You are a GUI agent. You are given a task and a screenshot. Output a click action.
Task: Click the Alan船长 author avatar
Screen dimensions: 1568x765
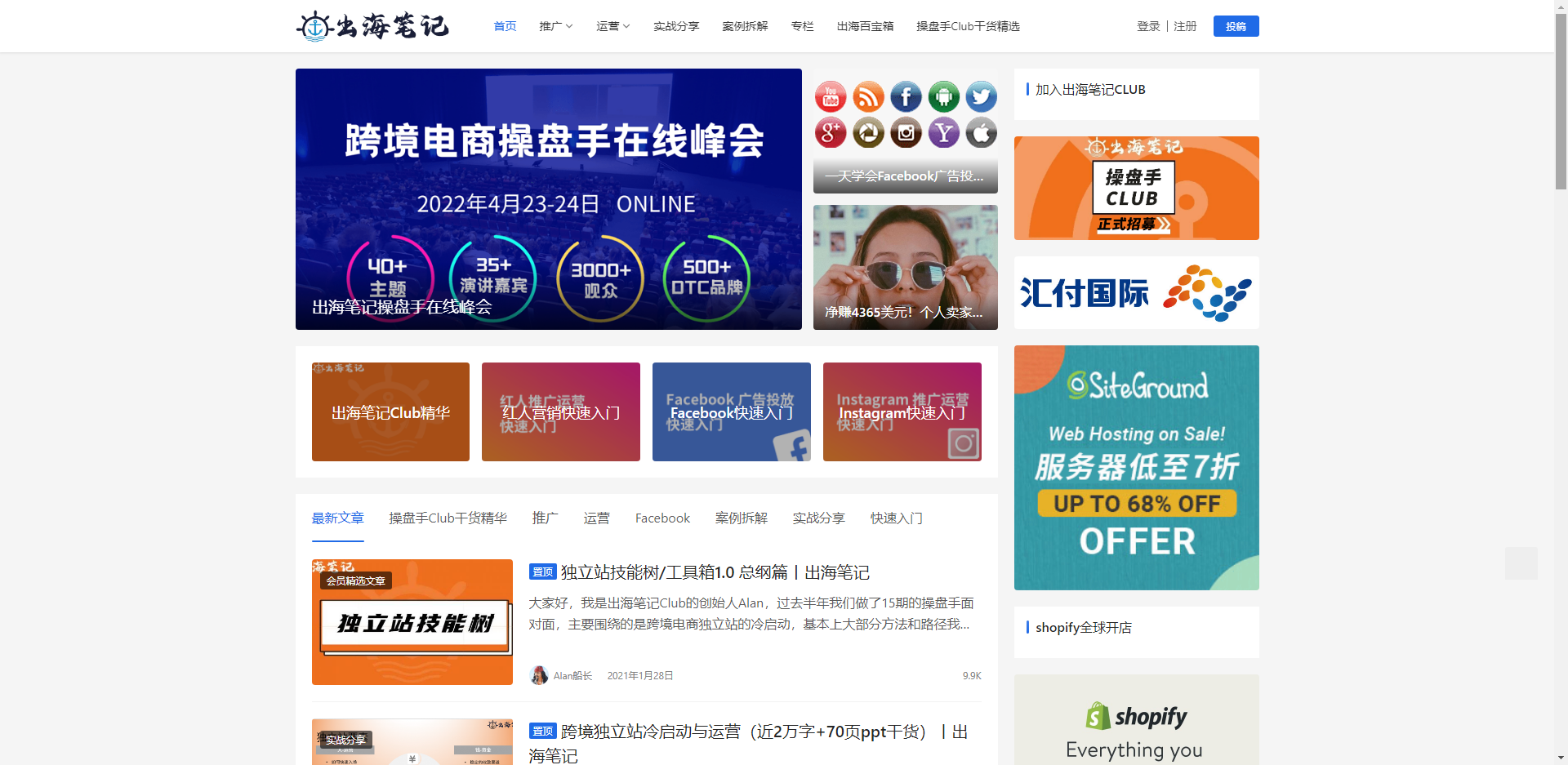pyautogui.click(x=539, y=675)
